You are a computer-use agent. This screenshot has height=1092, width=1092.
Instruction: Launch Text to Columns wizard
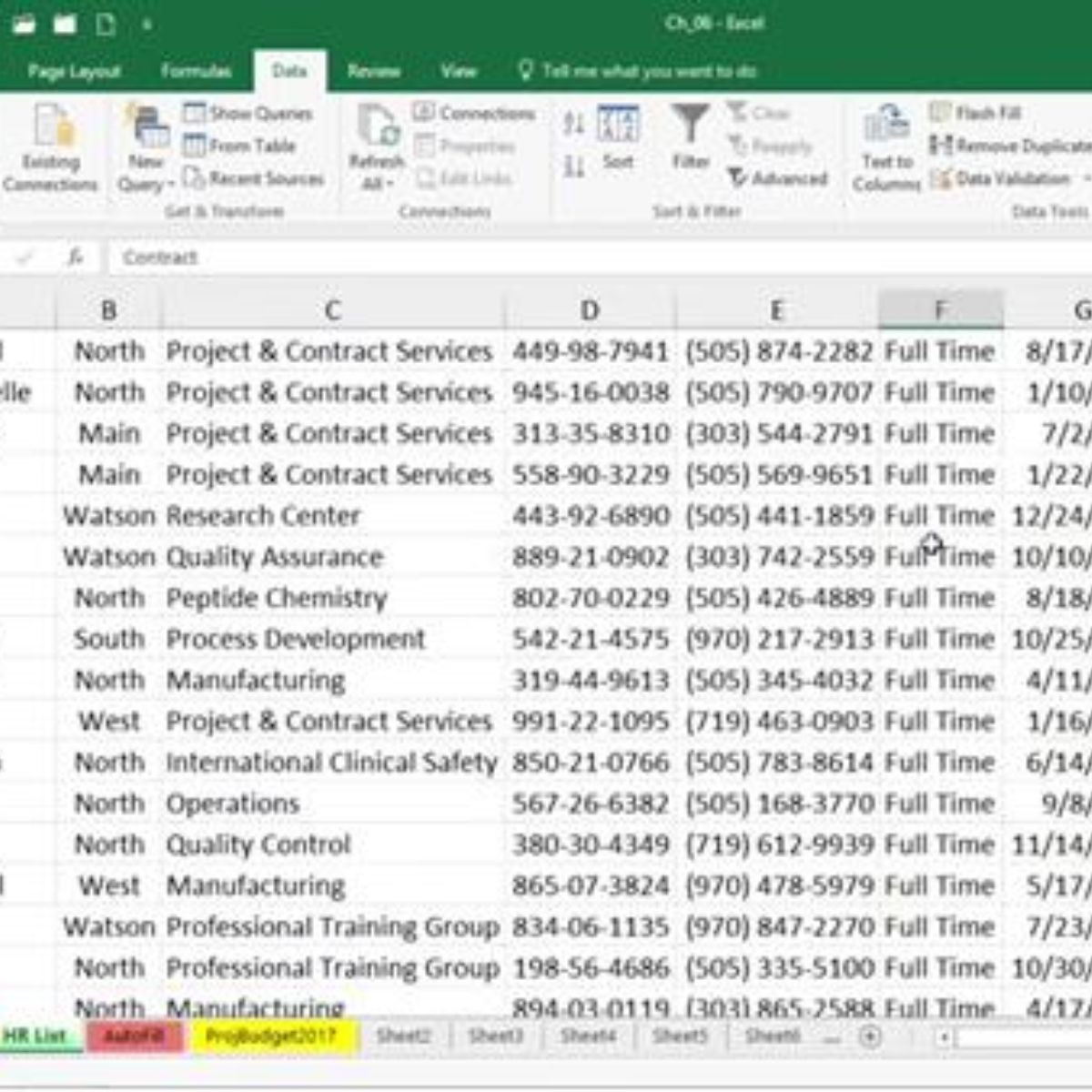(886, 147)
